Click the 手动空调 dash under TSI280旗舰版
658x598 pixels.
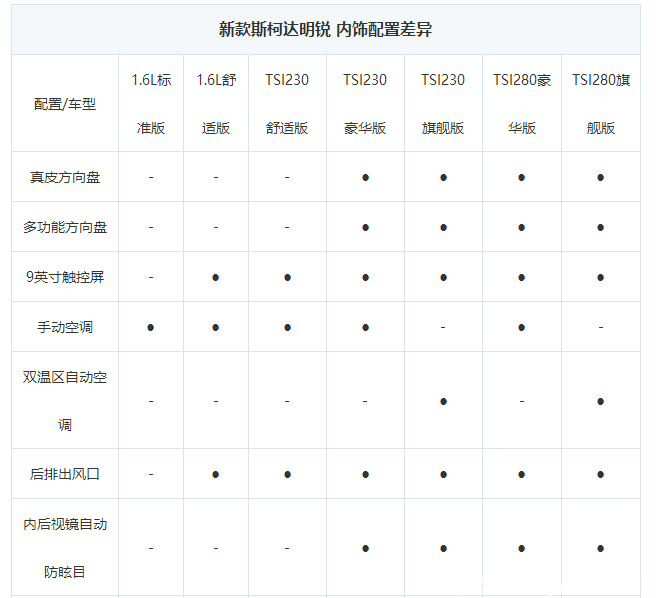(x=600, y=327)
